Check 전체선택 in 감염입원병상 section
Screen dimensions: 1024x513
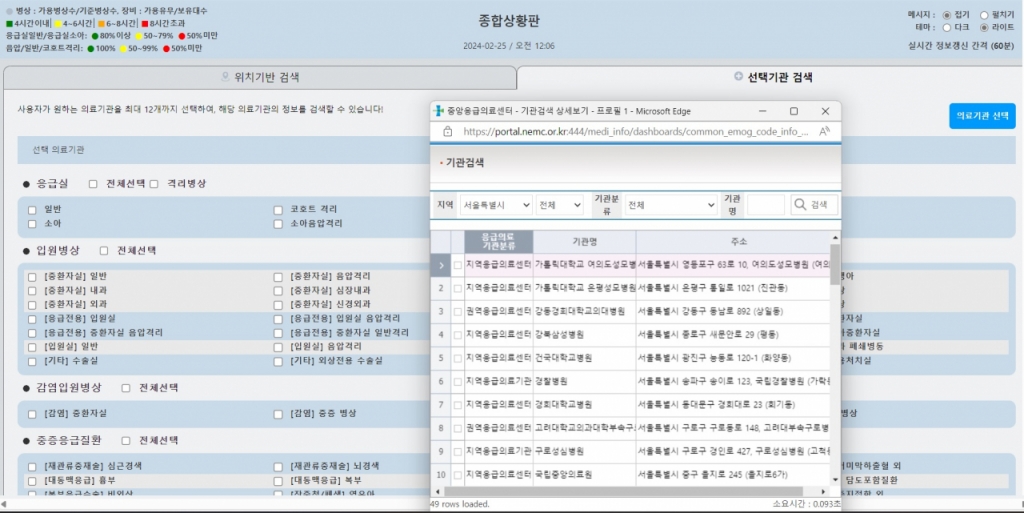pos(125,388)
